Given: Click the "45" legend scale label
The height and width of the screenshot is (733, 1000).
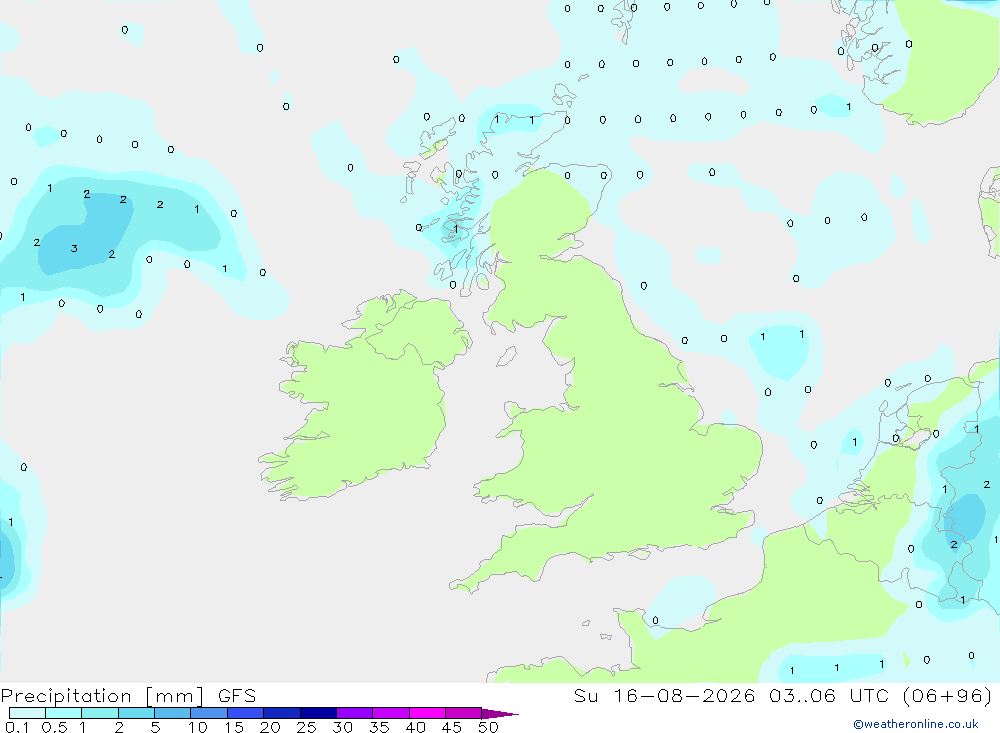Looking at the screenshot, I should coord(452,727).
